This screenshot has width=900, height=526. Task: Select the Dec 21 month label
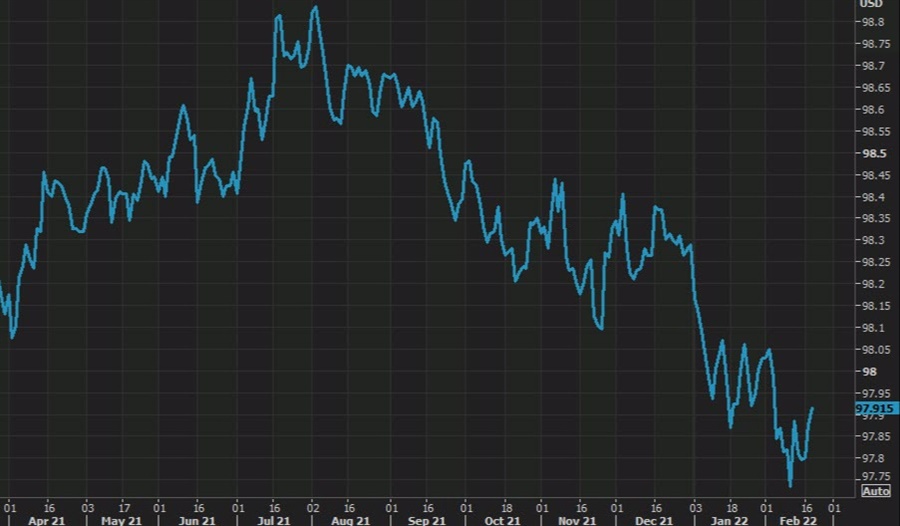coord(654,520)
